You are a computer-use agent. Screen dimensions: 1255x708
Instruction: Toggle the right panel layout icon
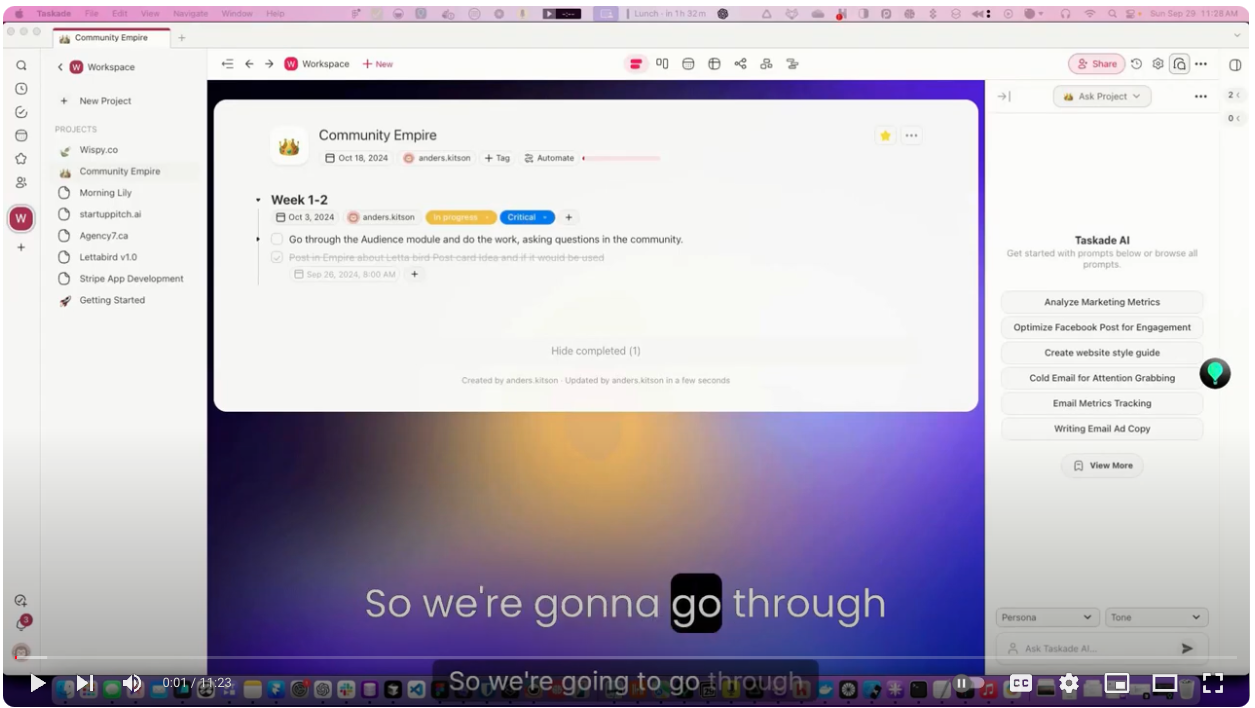pos(1235,65)
